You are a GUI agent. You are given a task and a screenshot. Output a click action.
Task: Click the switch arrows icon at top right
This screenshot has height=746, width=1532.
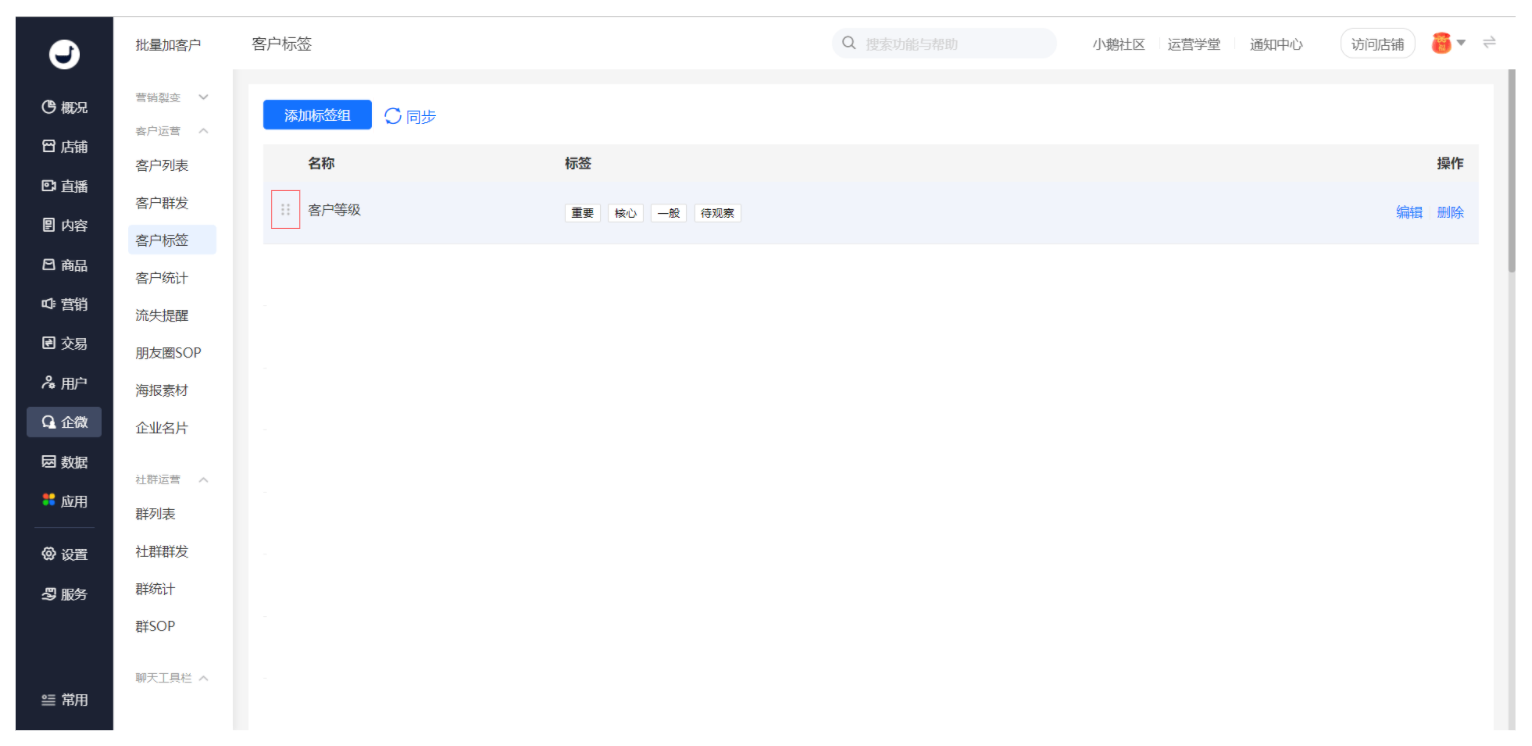(x=1489, y=43)
